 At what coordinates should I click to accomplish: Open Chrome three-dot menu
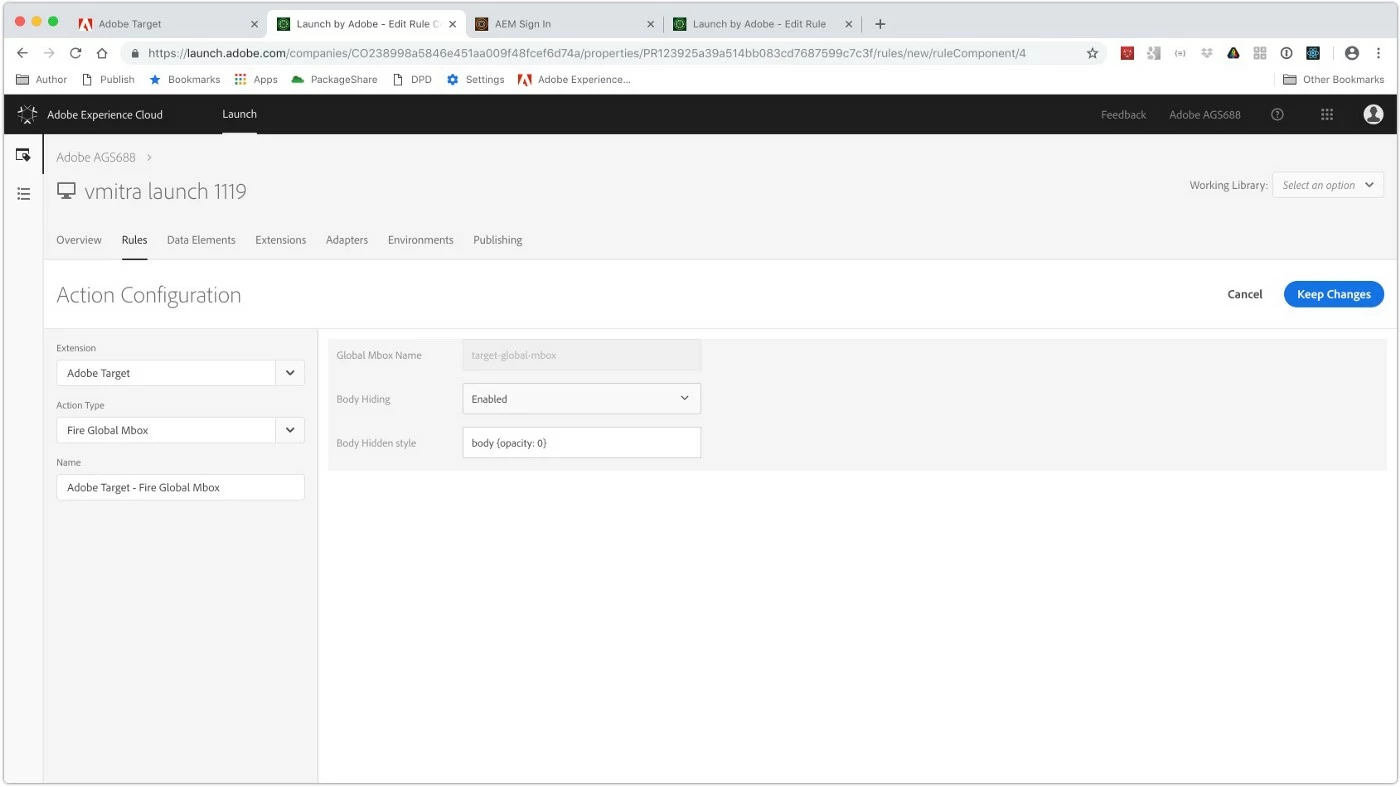(1379, 53)
